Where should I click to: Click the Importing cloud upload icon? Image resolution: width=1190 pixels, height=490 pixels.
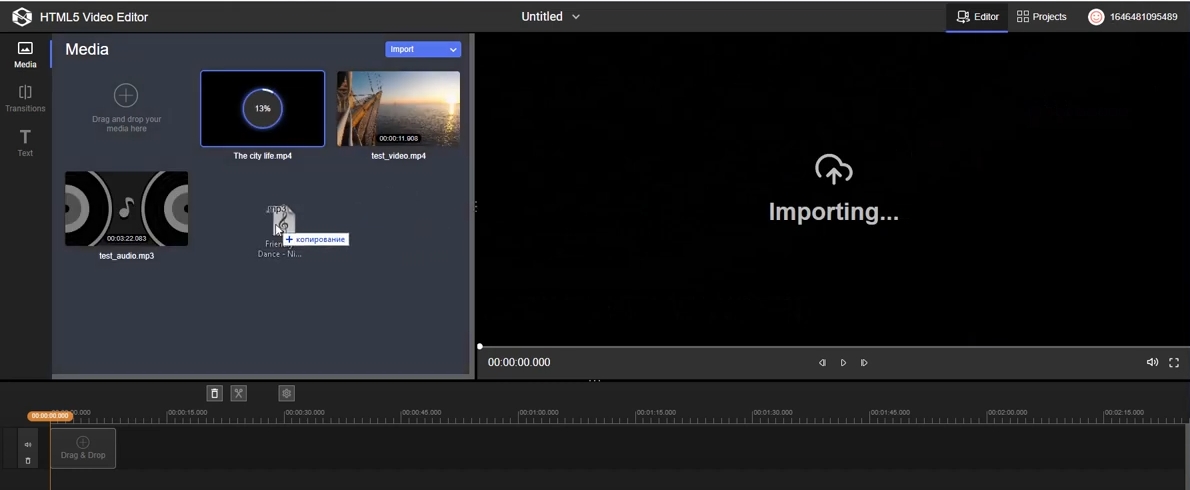click(x=833, y=170)
